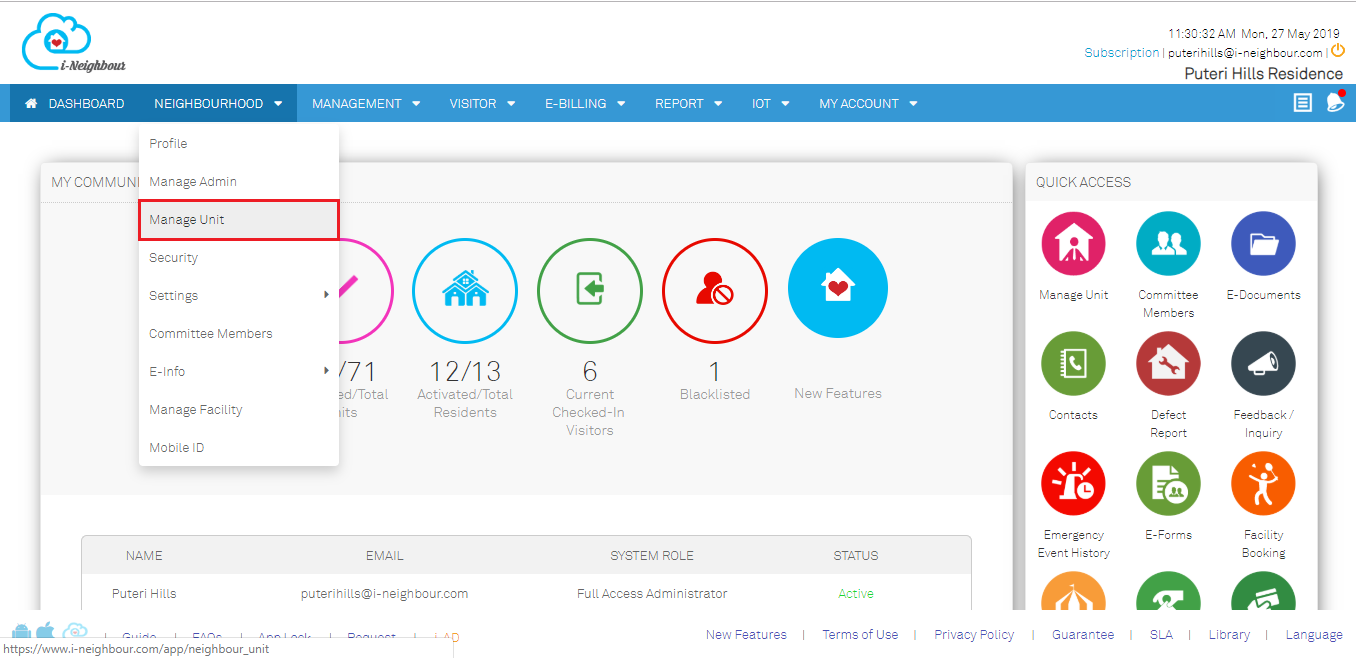
Task: Click the Android app icon in footer
Action: tap(21, 631)
